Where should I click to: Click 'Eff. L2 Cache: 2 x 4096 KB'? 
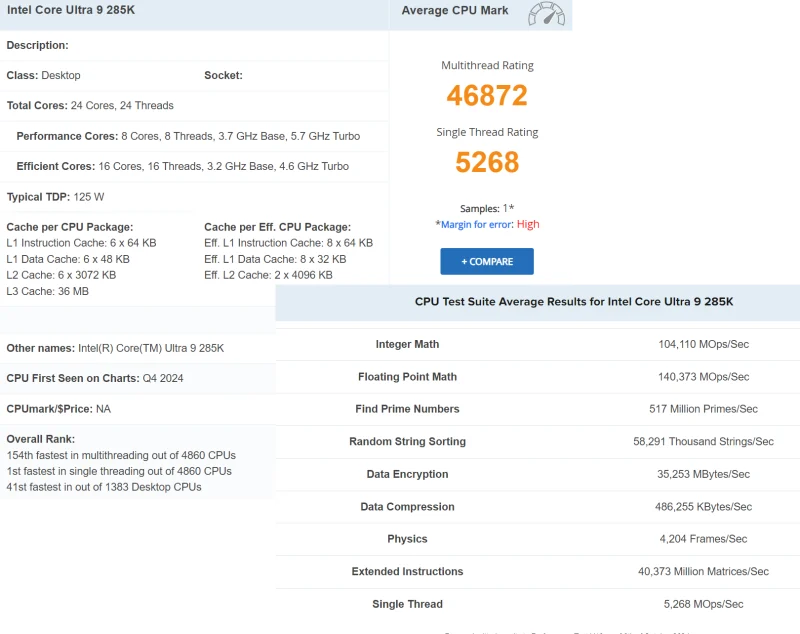click(x=268, y=275)
